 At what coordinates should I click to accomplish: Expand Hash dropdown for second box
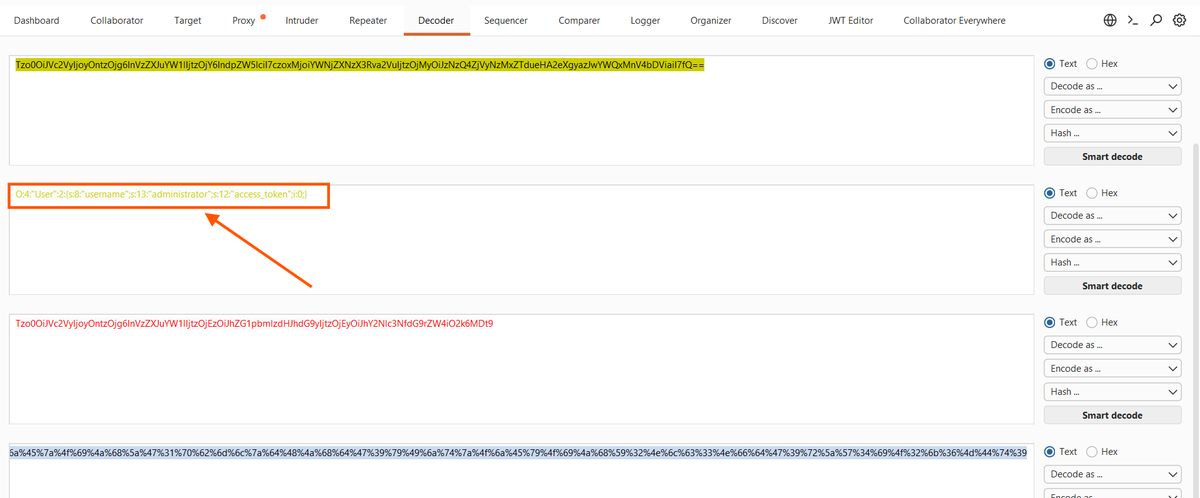coord(1112,262)
